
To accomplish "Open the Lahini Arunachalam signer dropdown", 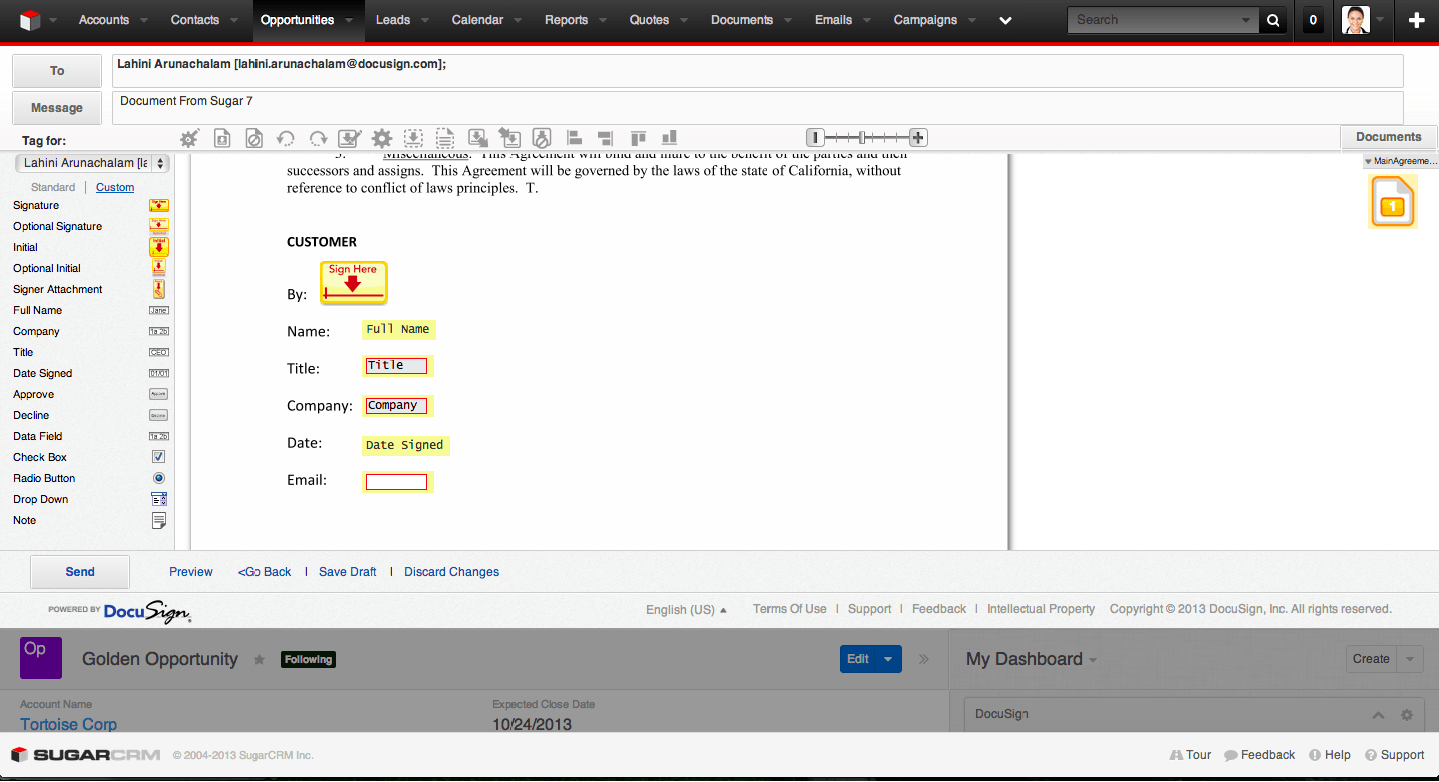I will click(93, 163).
